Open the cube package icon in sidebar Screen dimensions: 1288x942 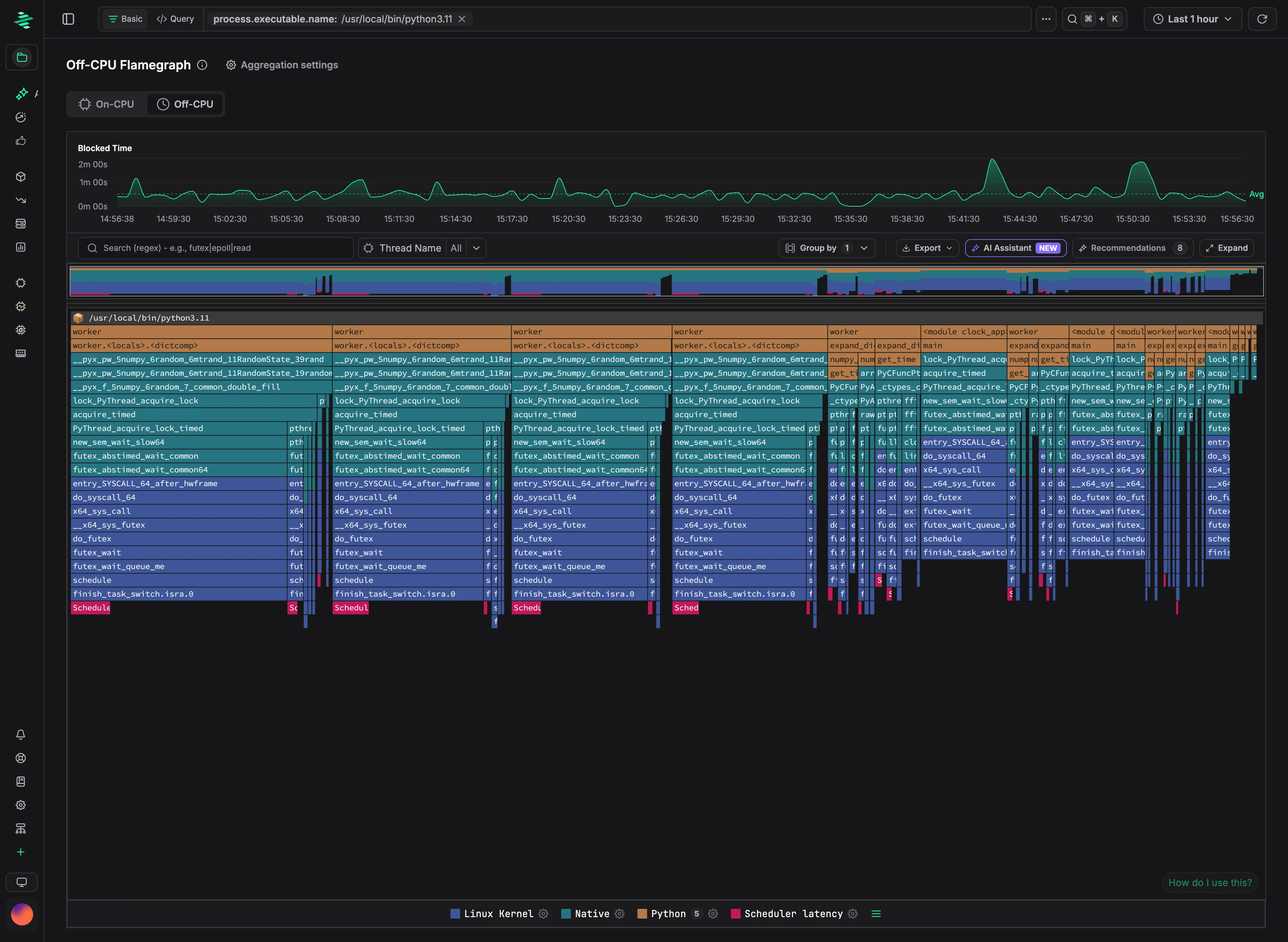click(21, 177)
